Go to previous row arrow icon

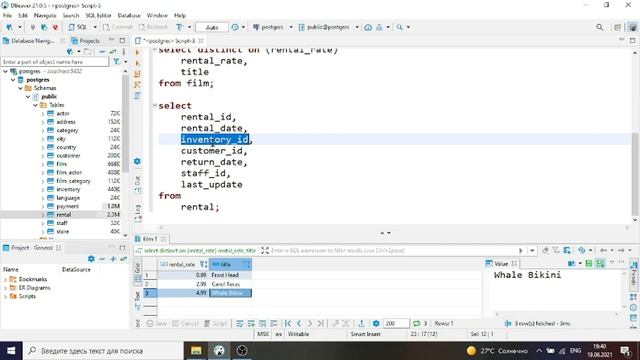tap(299, 324)
